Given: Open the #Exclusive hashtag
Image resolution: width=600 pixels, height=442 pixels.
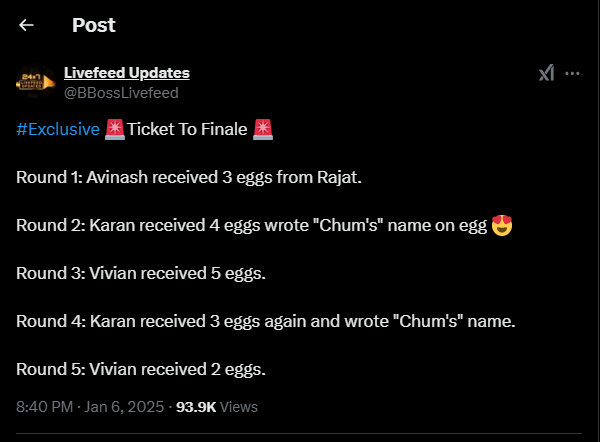Looking at the screenshot, I should pyautogui.click(x=58, y=129).
